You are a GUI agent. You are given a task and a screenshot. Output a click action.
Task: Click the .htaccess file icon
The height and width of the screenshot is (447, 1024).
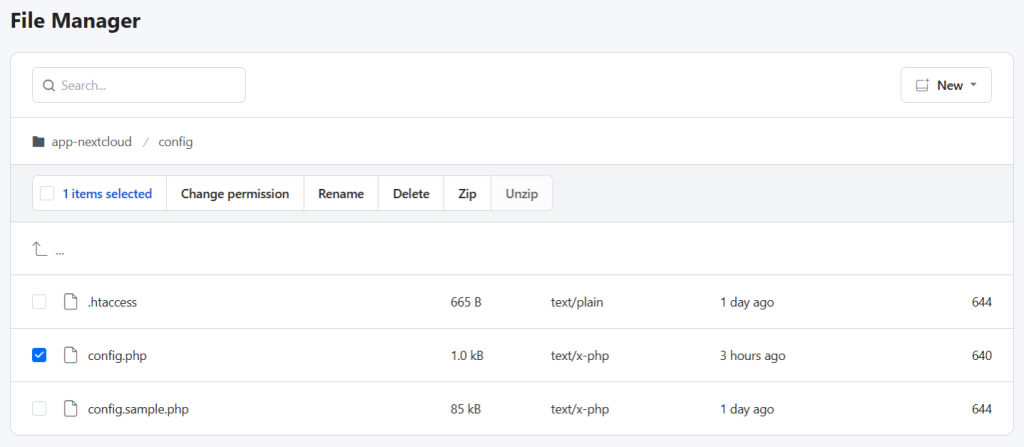(70, 302)
